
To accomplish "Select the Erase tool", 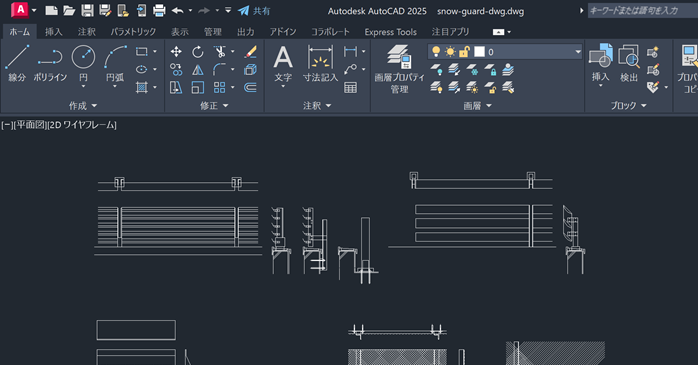I will click(250, 52).
